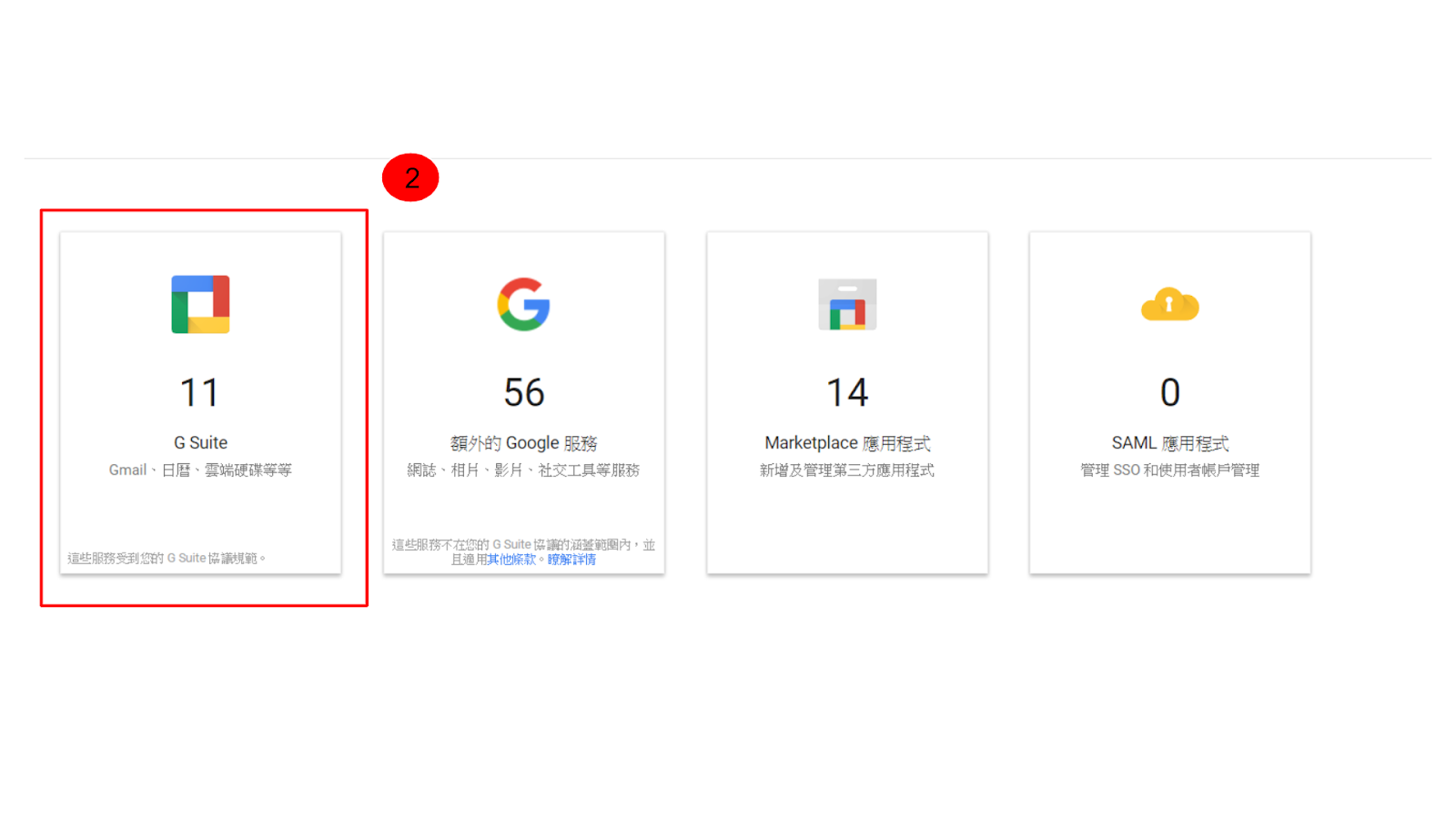
Task: Open Marketplace 應用程式 card title
Action: pos(847,443)
